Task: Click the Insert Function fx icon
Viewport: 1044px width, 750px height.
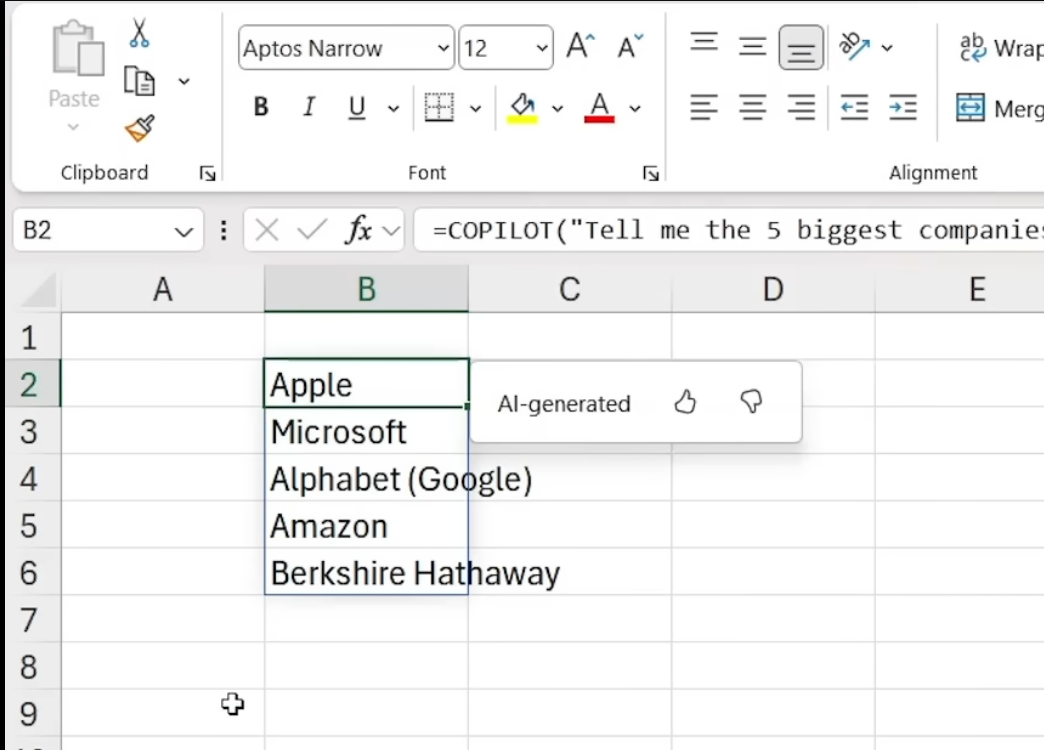Action: tap(360, 230)
